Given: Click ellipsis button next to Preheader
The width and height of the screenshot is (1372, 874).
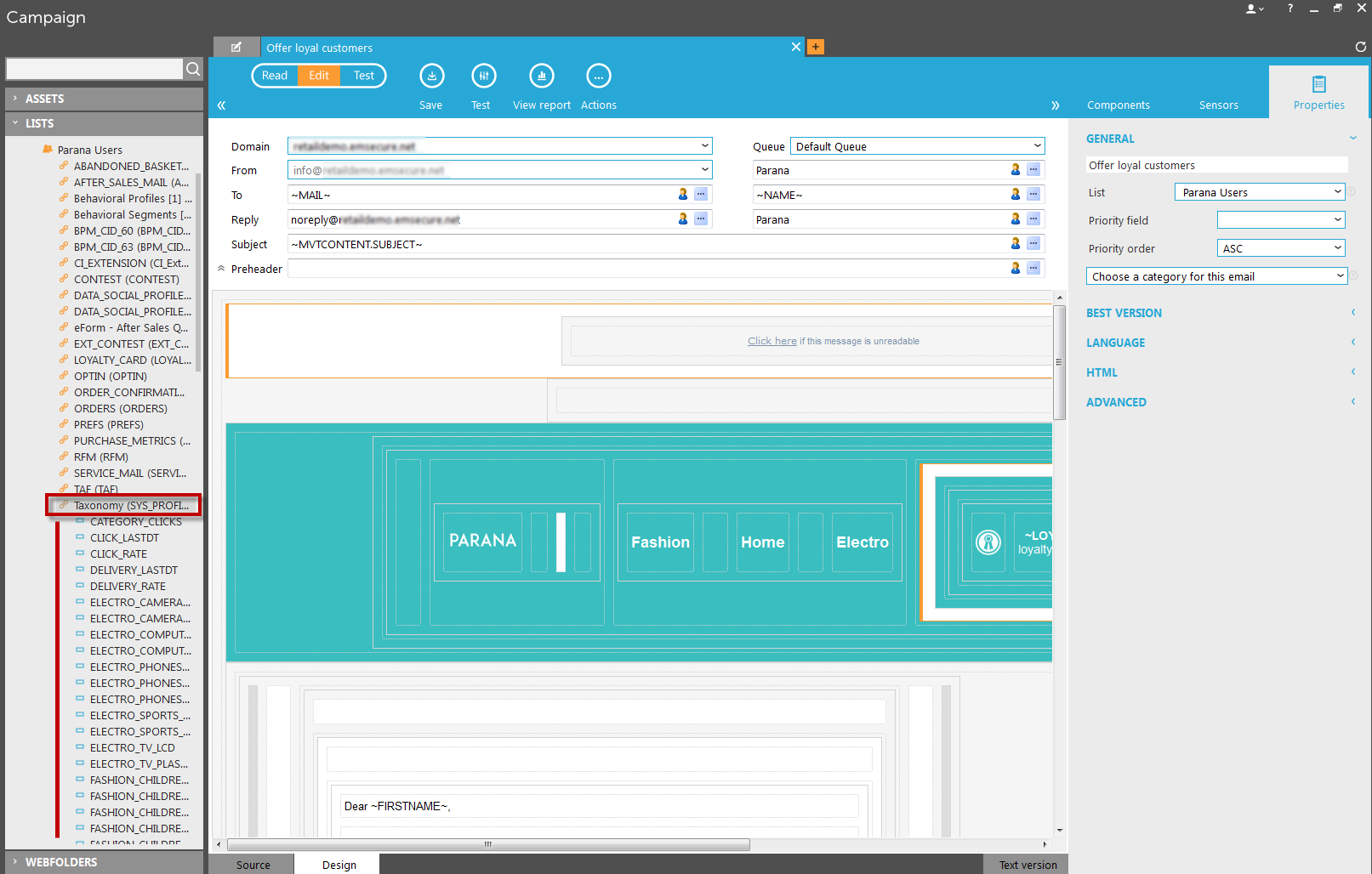Looking at the screenshot, I should tap(1033, 269).
